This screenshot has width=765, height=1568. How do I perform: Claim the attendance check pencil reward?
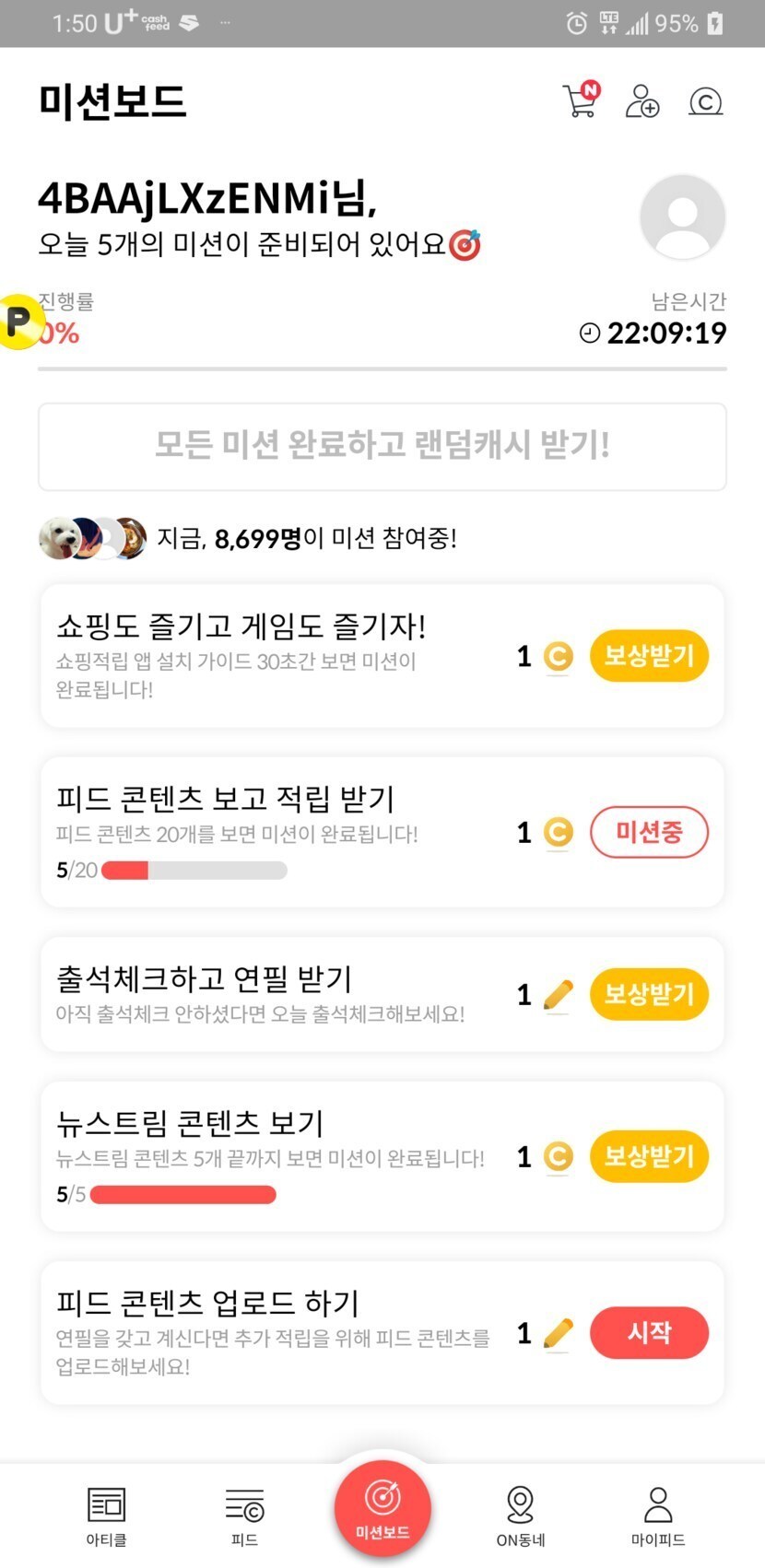tap(649, 995)
